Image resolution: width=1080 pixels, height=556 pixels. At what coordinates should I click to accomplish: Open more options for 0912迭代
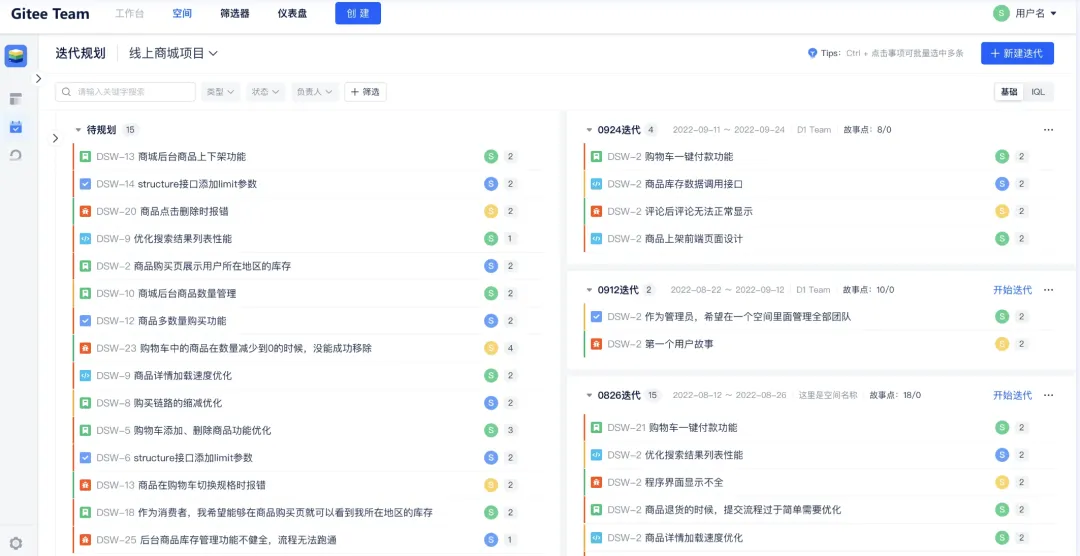click(1048, 290)
